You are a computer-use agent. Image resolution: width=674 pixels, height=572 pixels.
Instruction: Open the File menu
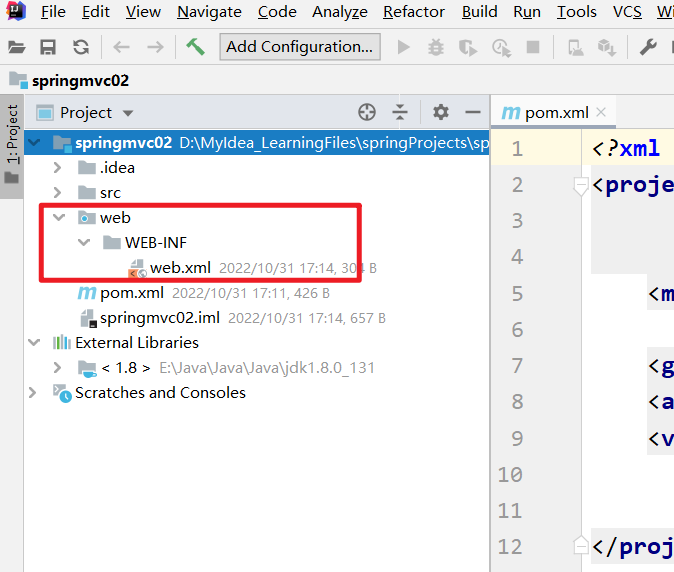point(53,12)
